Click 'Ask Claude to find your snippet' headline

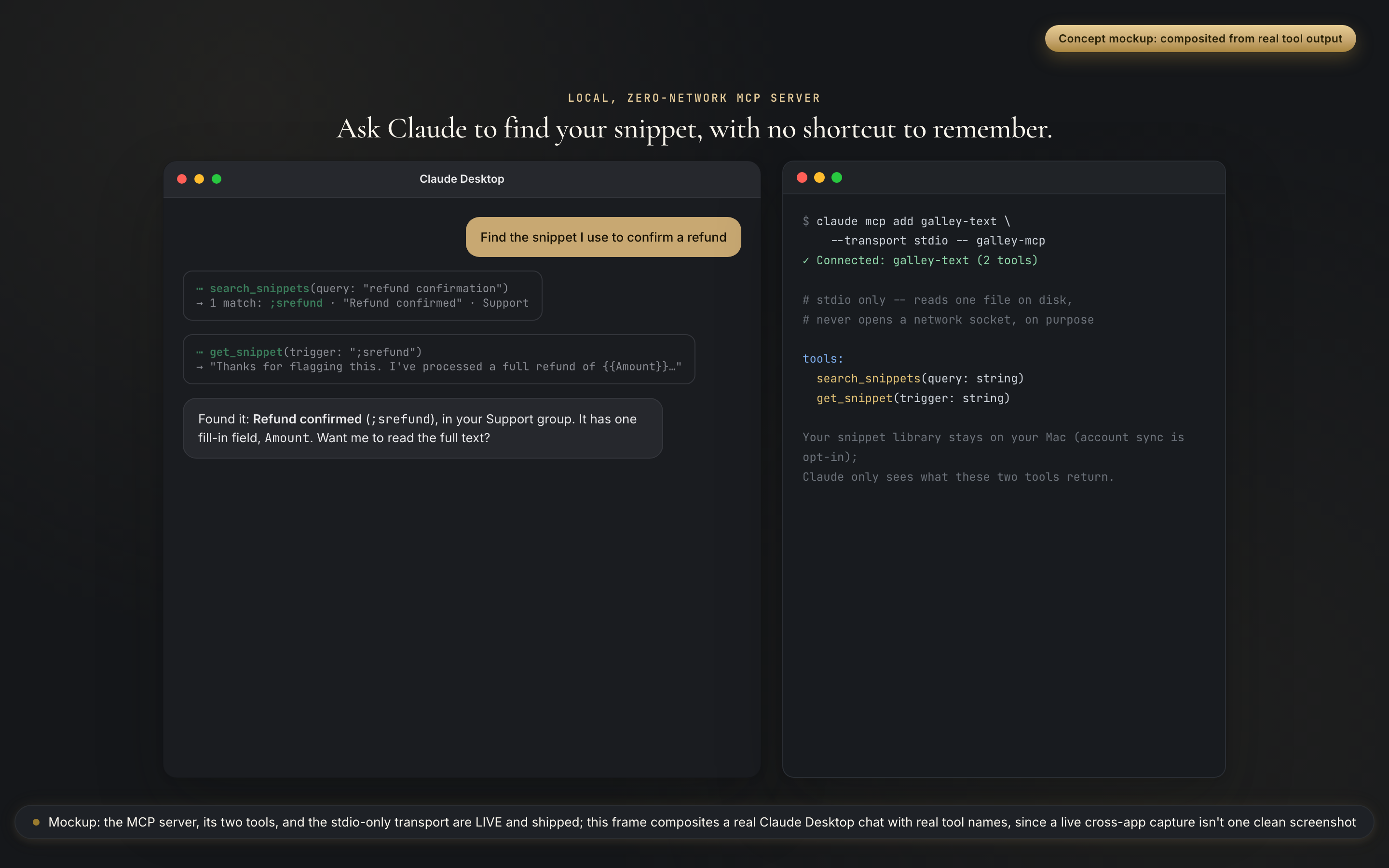(x=694, y=129)
